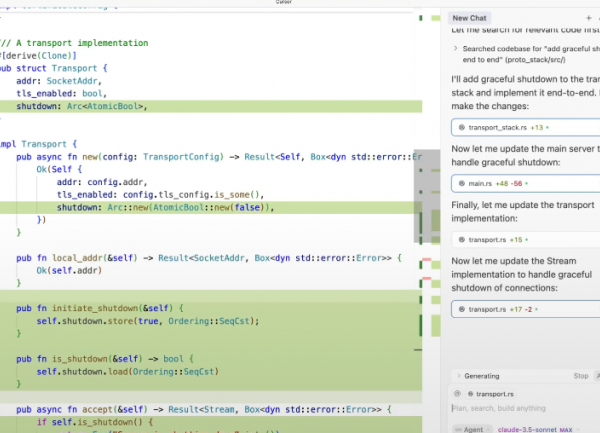Click the 'Searched codebase for' result text

(531, 54)
